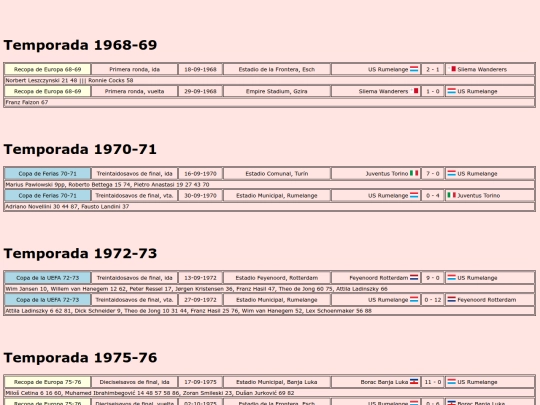Click Copa de la UEFA 72-73 cell, vta. row
540x405 pixels.
pyautogui.click(x=48, y=300)
